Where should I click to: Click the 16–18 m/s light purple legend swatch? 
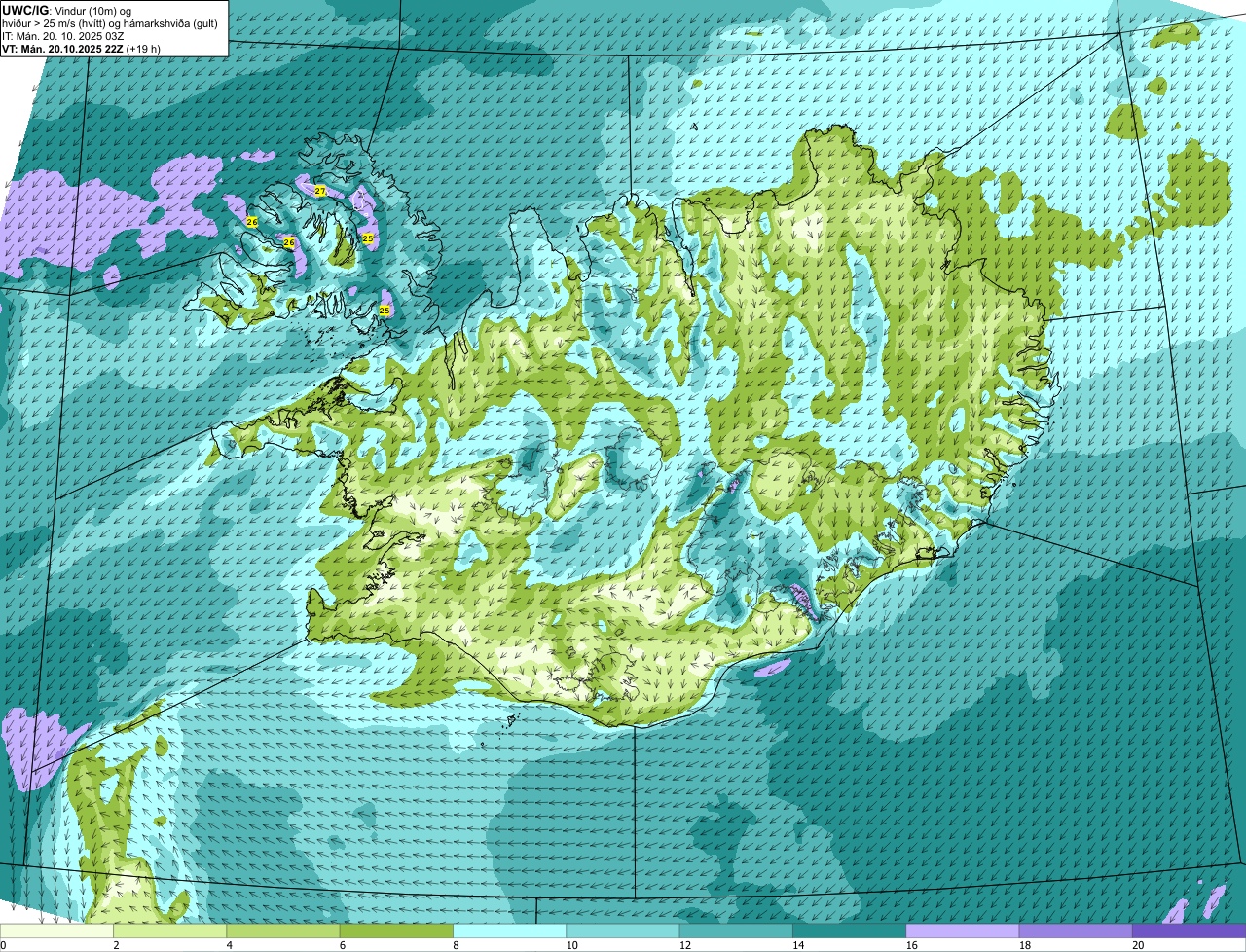coord(963,932)
